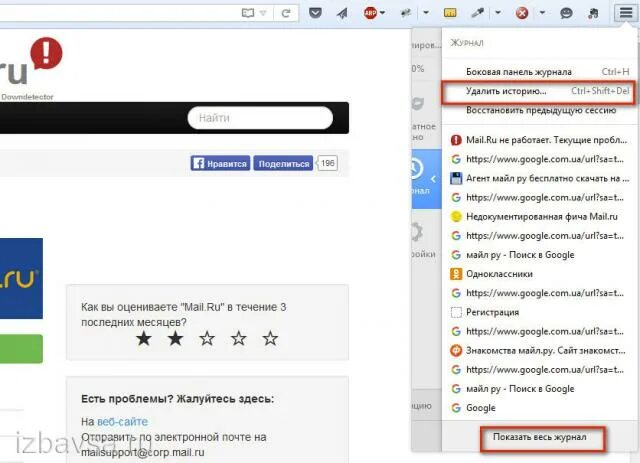This screenshot has height=463, width=640.
Task: Rate Mail.Ru with one star
Action: click(144, 338)
